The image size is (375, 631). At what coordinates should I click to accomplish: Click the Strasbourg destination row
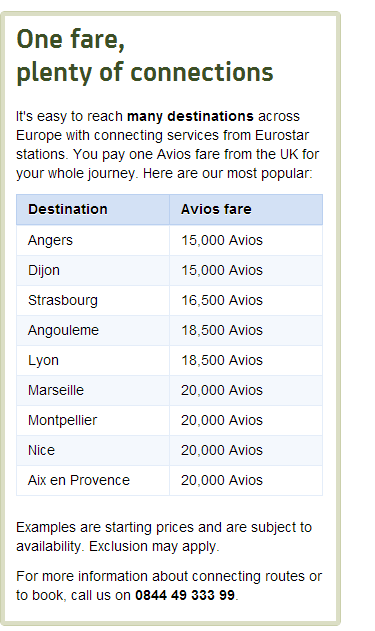(169, 300)
